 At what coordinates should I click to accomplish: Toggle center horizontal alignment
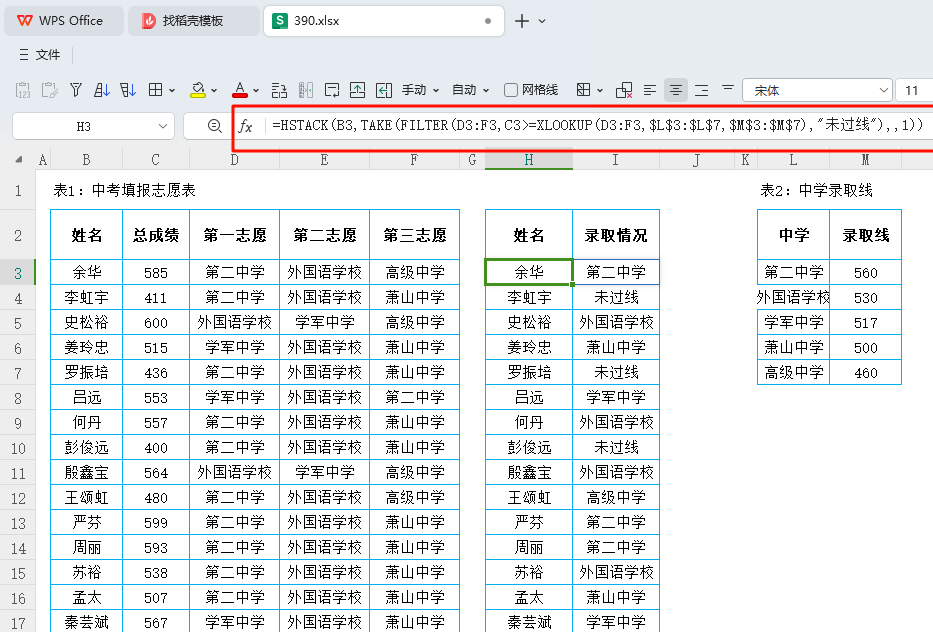(x=675, y=90)
